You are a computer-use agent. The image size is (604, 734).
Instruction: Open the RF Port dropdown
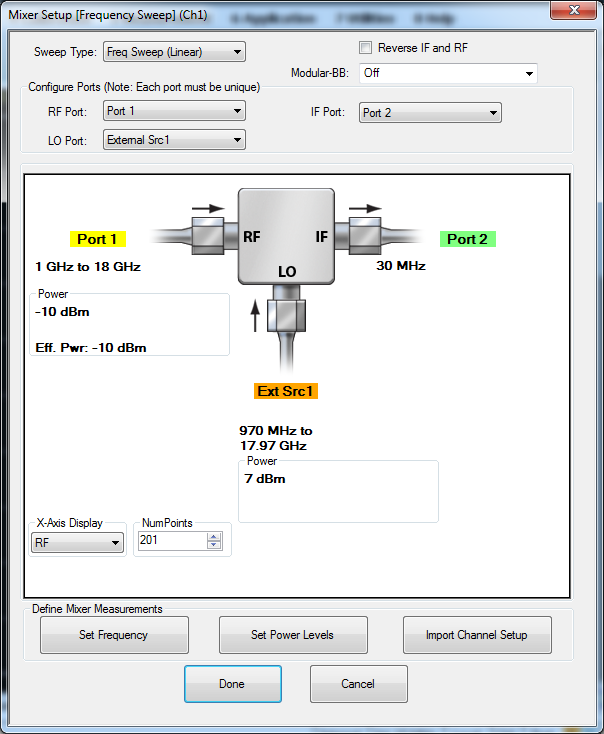coord(174,111)
